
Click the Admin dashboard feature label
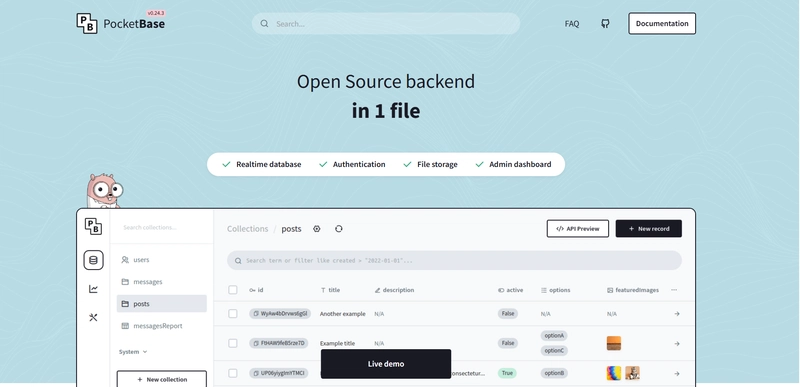coord(520,164)
